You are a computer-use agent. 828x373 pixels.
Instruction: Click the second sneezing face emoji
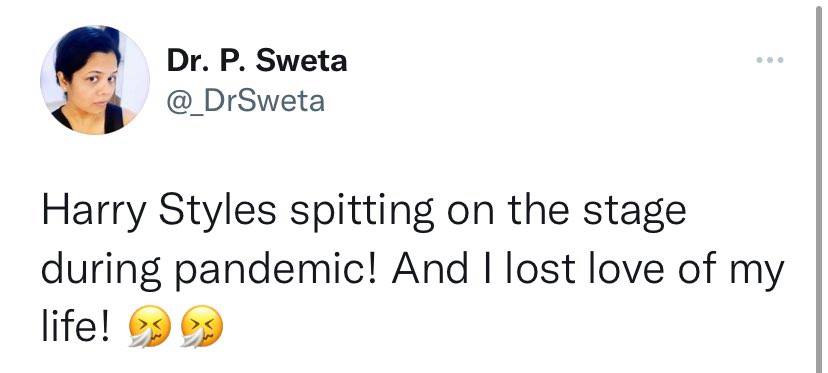click(x=202, y=327)
